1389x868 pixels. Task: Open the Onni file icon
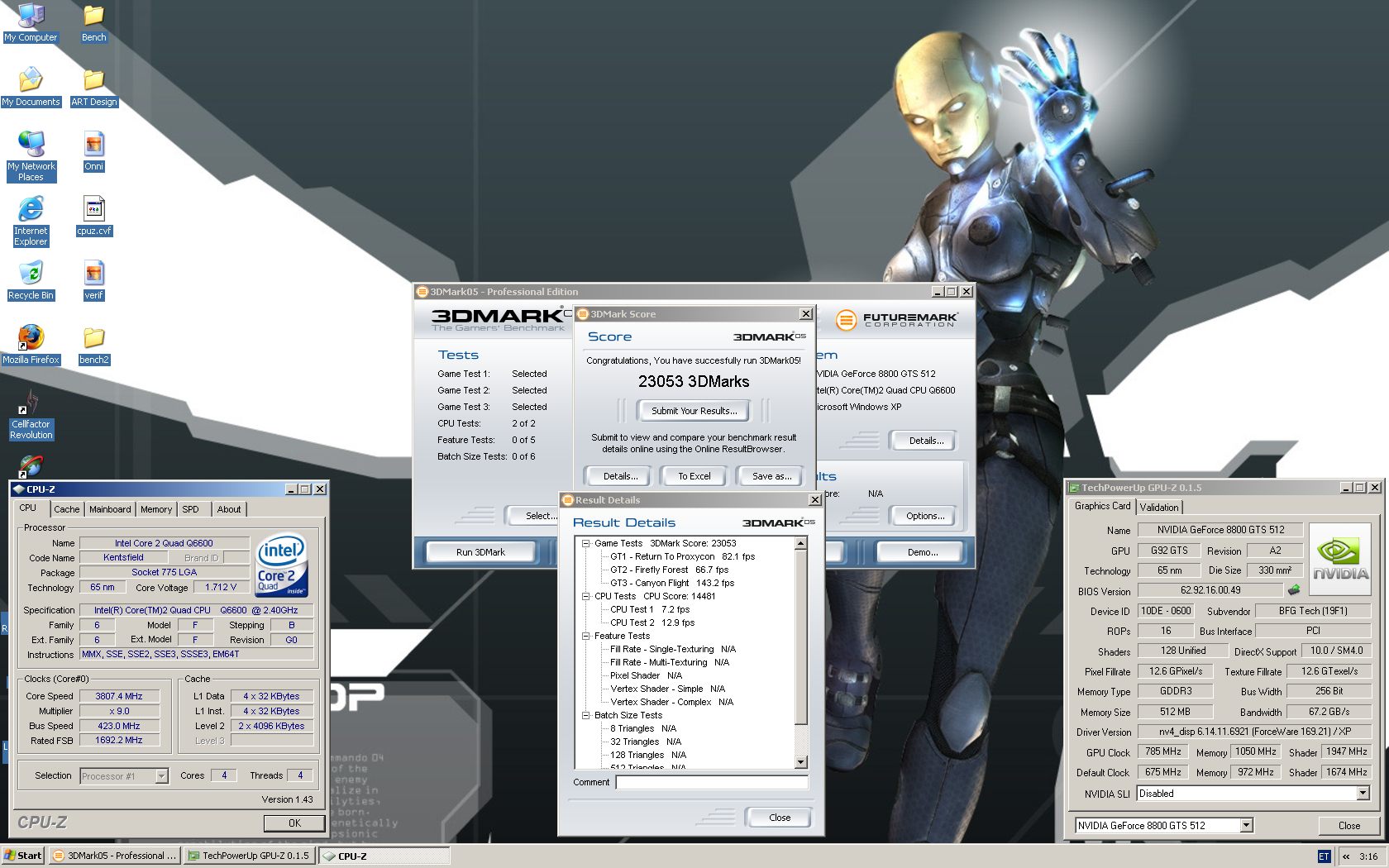click(x=93, y=151)
